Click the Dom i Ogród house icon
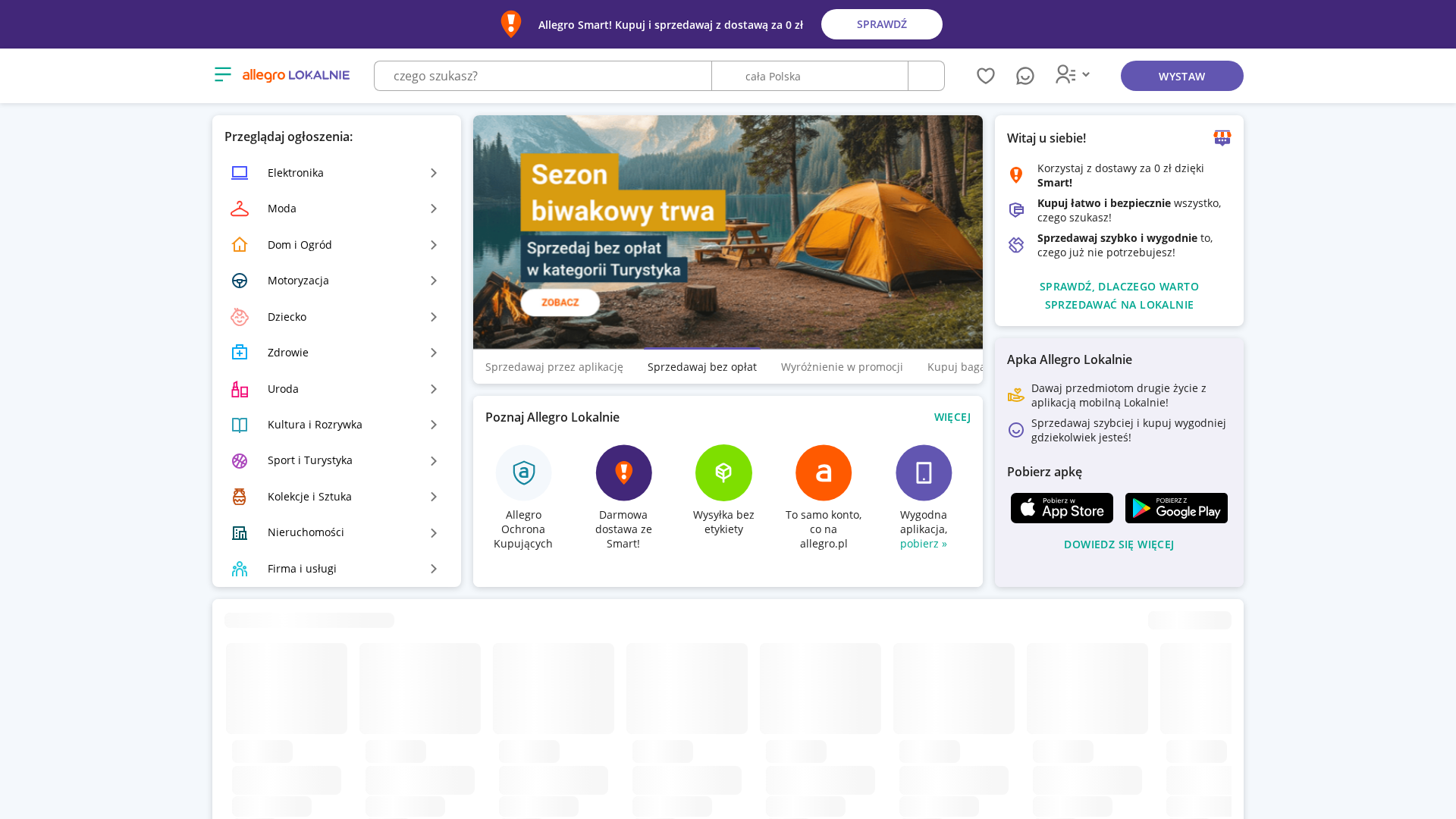The height and width of the screenshot is (819, 1456). pyautogui.click(x=240, y=245)
